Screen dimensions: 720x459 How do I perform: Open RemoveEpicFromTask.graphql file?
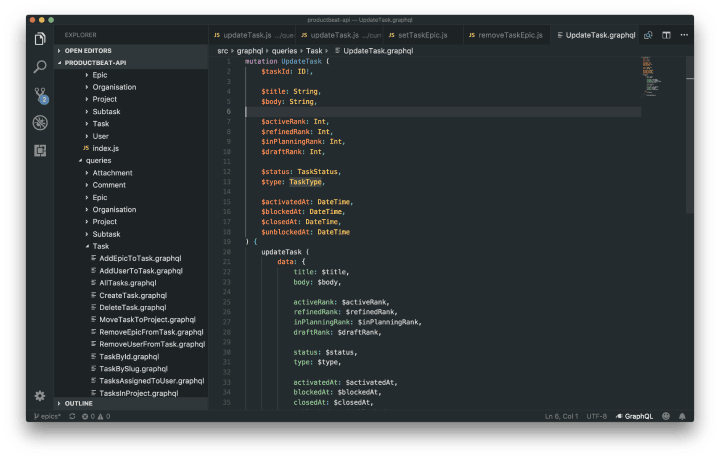click(x=131, y=332)
